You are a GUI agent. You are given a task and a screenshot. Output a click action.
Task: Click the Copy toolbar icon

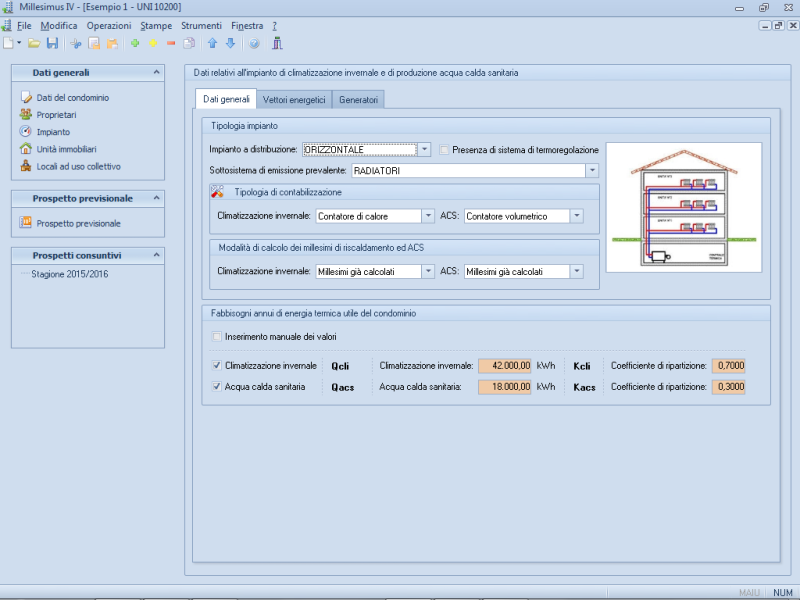coord(94,43)
